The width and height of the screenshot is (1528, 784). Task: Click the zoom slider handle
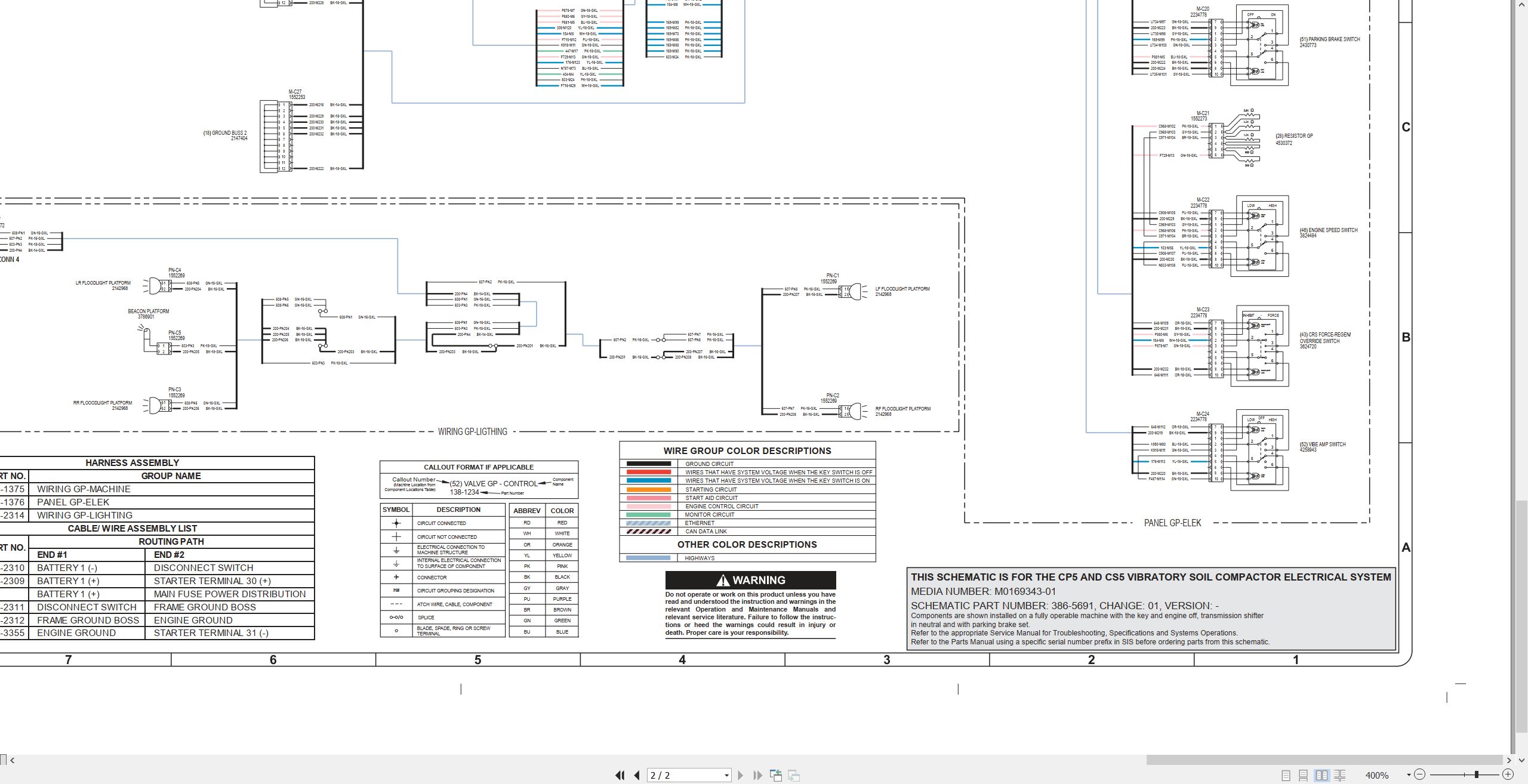click(1477, 774)
